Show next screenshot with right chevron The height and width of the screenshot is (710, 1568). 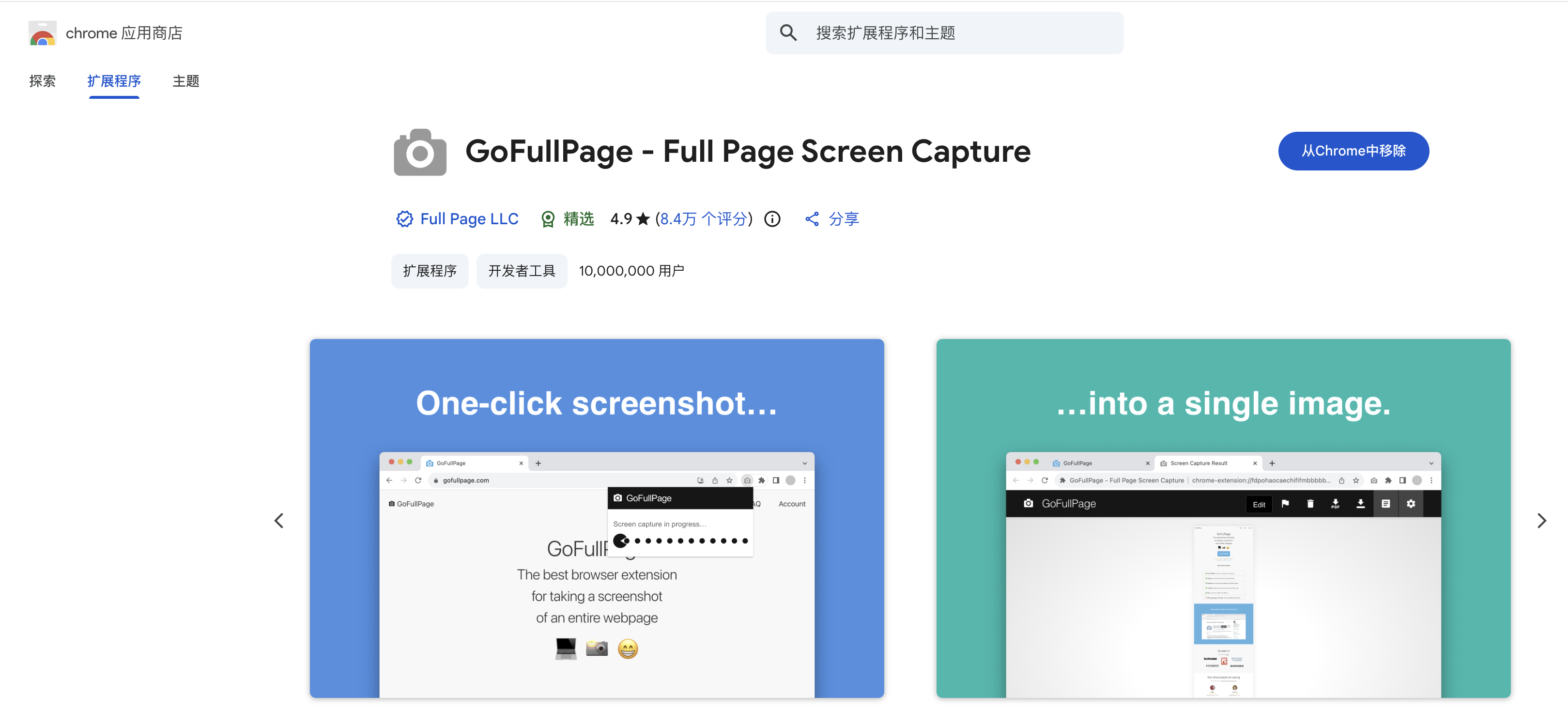click(x=1541, y=521)
